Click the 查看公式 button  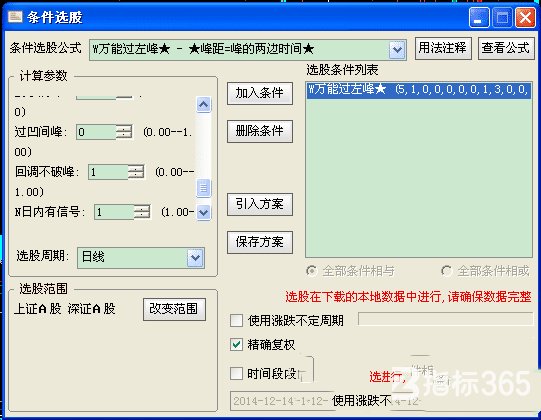pyautogui.click(x=506, y=48)
